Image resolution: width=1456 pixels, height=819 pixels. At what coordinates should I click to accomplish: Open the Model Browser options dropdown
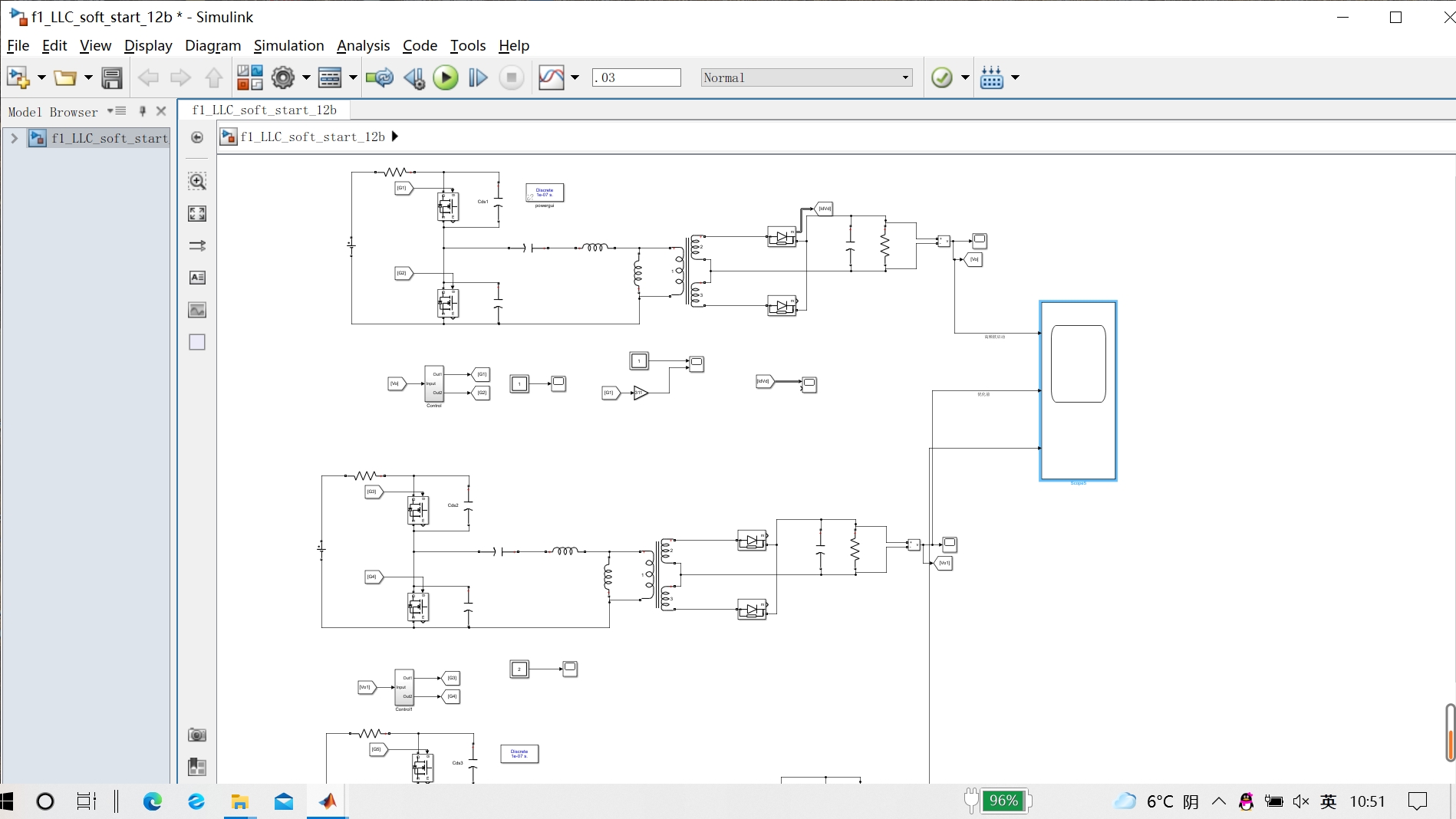(x=117, y=111)
